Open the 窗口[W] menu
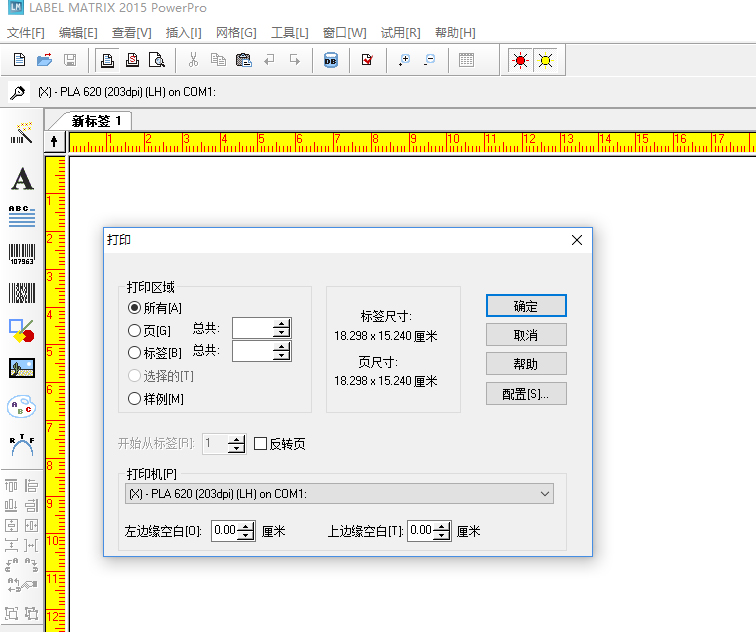 (x=345, y=33)
